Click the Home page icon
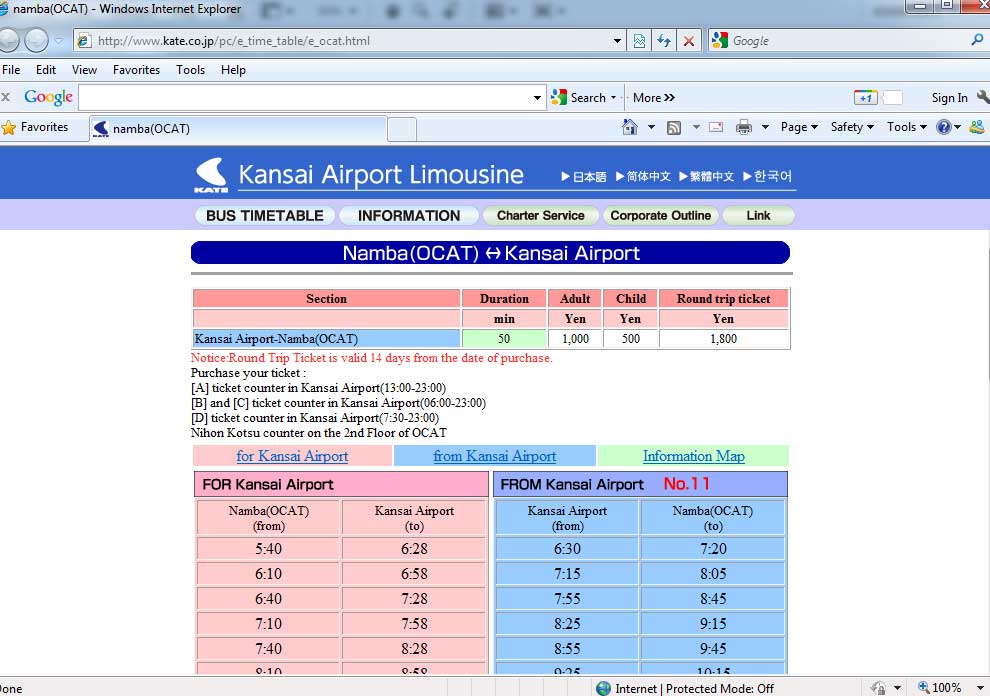990x696 pixels. point(629,127)
